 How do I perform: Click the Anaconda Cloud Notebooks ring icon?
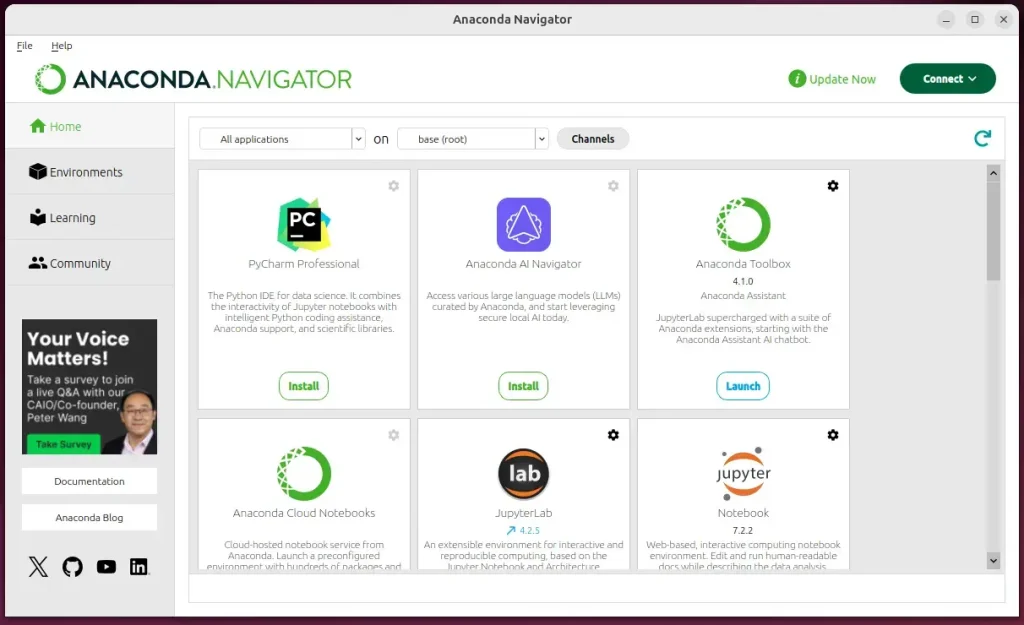(x=304, y=473)
